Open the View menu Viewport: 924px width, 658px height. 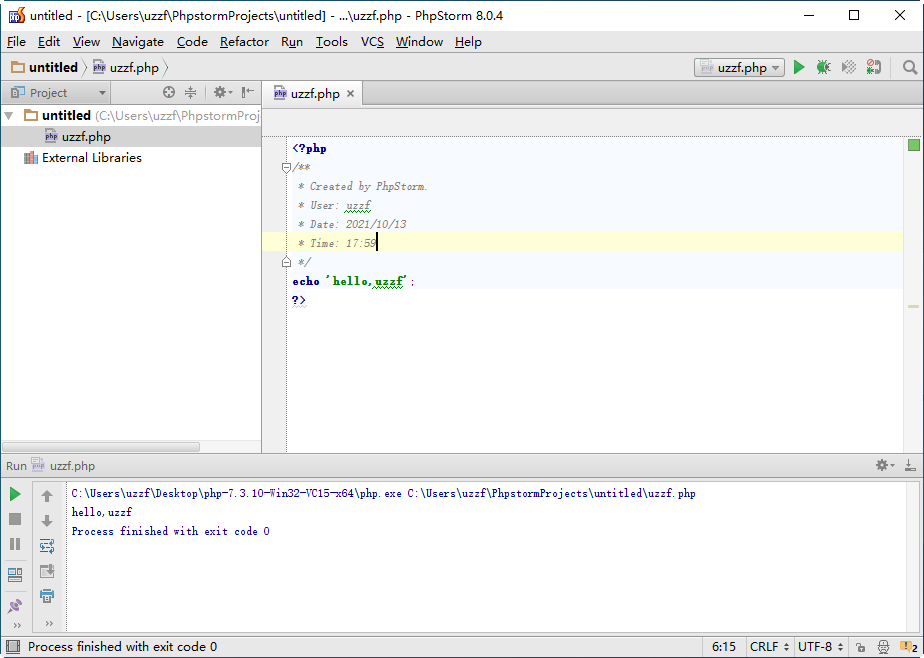pyautogui.click(x=86, y=42)
